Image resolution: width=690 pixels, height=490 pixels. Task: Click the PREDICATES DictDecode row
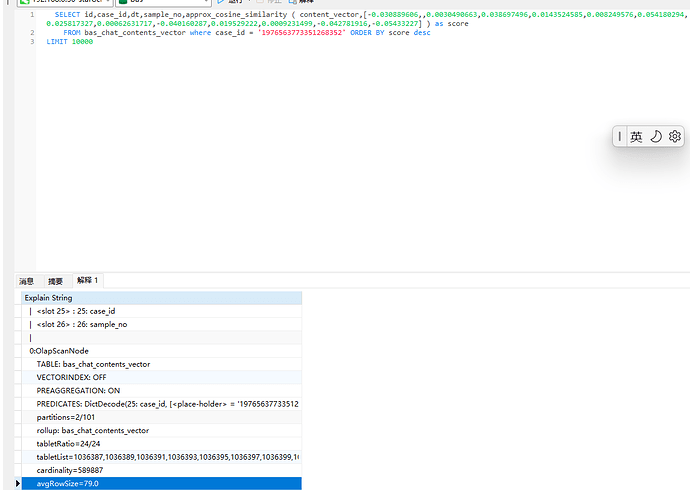pos(160,404)
